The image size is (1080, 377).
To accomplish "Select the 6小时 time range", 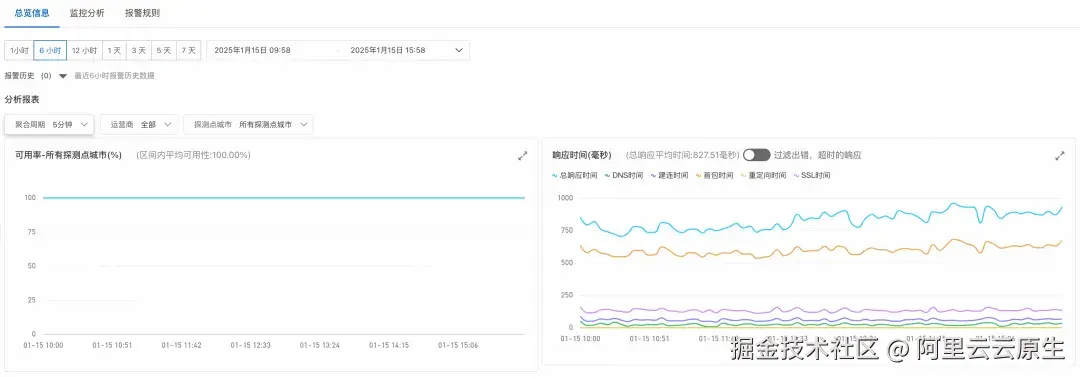I will [x=50, y=50].
